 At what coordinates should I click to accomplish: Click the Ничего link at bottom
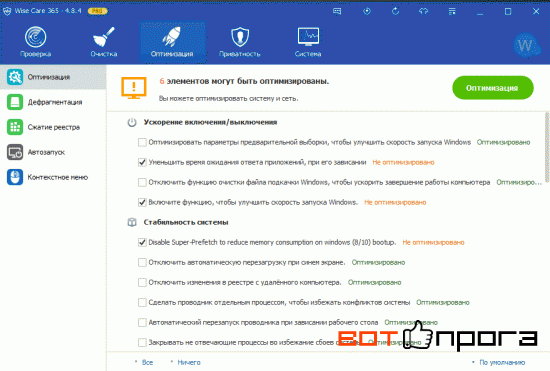[x=189, y=362]
